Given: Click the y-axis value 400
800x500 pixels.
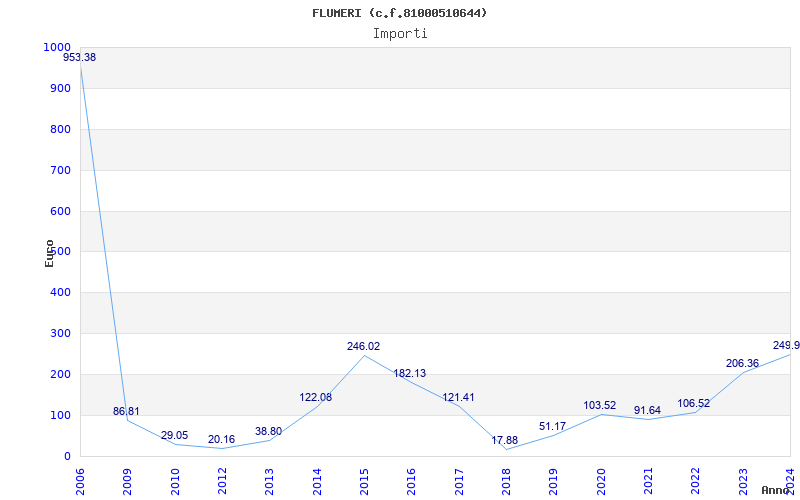Looking at the screenshot, I should (60, 292).
